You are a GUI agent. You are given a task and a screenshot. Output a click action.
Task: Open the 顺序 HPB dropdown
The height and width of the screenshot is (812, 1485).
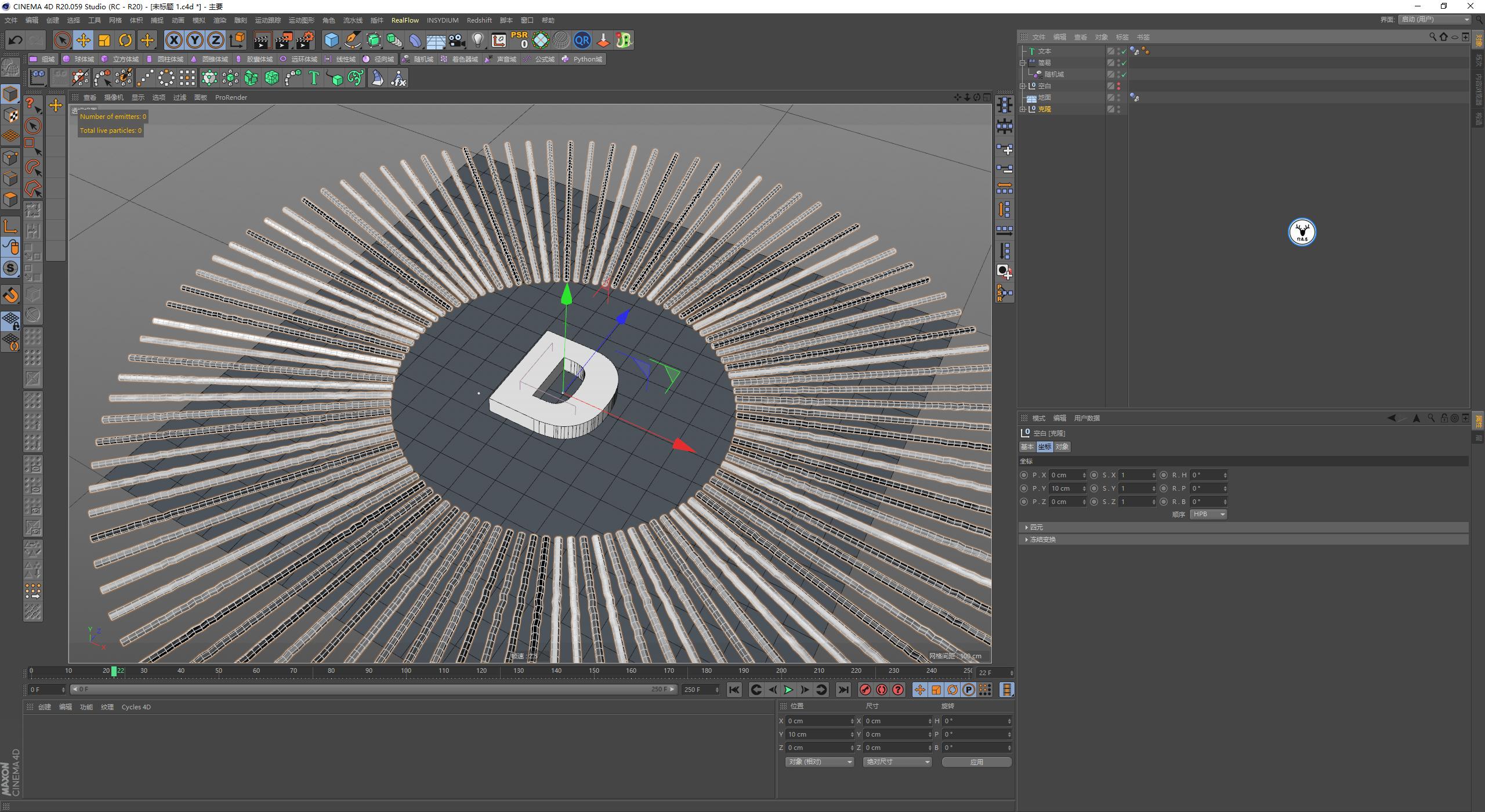[x=1208, y=514]
